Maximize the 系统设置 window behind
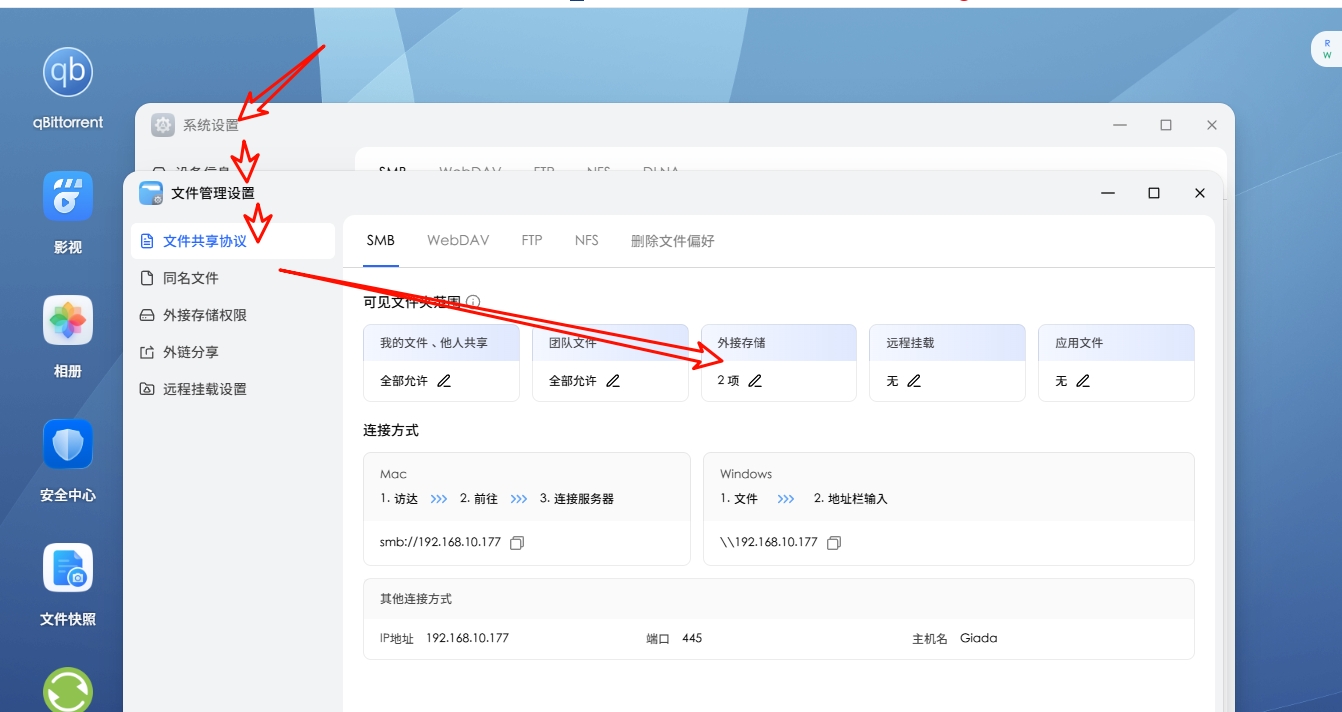This screenshot has width=1342, height=712. (x=1166, y=125)
